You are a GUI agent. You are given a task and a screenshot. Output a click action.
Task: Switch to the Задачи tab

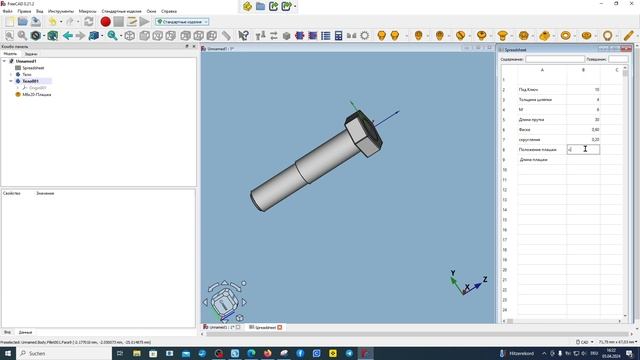coord(31,54)
